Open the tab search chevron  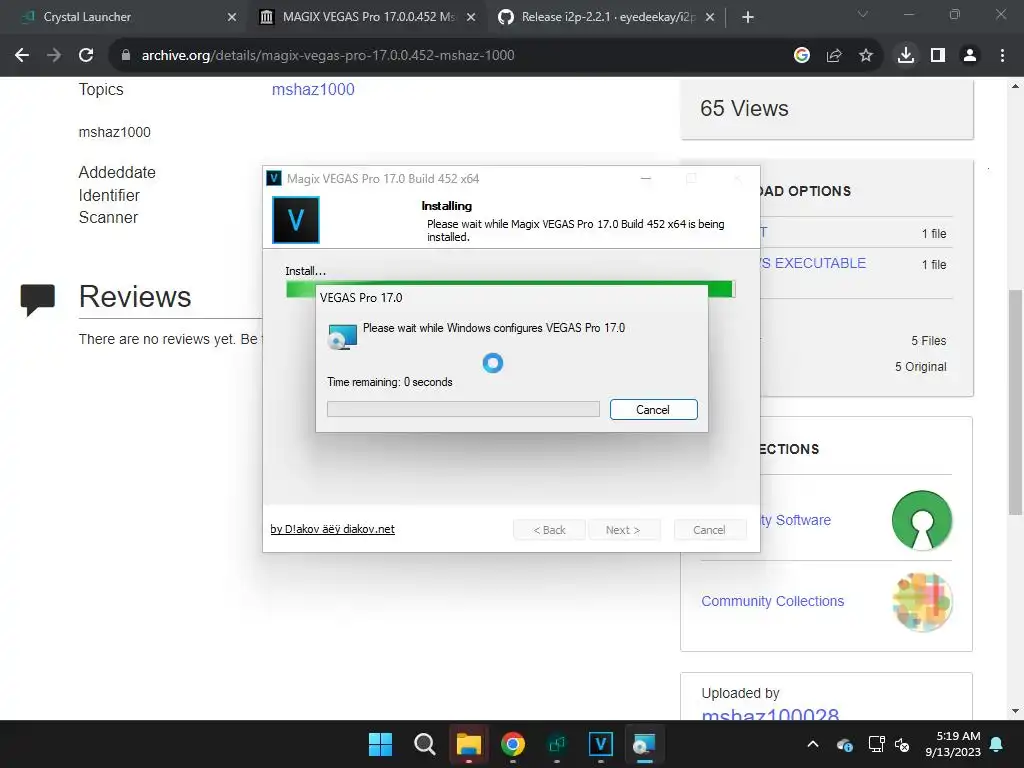click(x=863, y=14)
